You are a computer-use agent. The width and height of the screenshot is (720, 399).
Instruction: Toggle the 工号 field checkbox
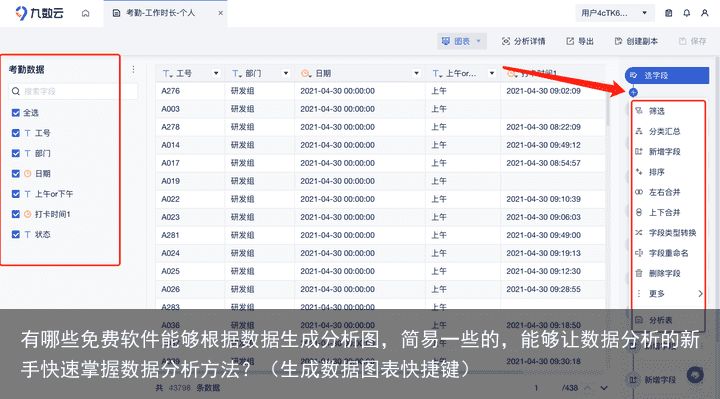16,133
